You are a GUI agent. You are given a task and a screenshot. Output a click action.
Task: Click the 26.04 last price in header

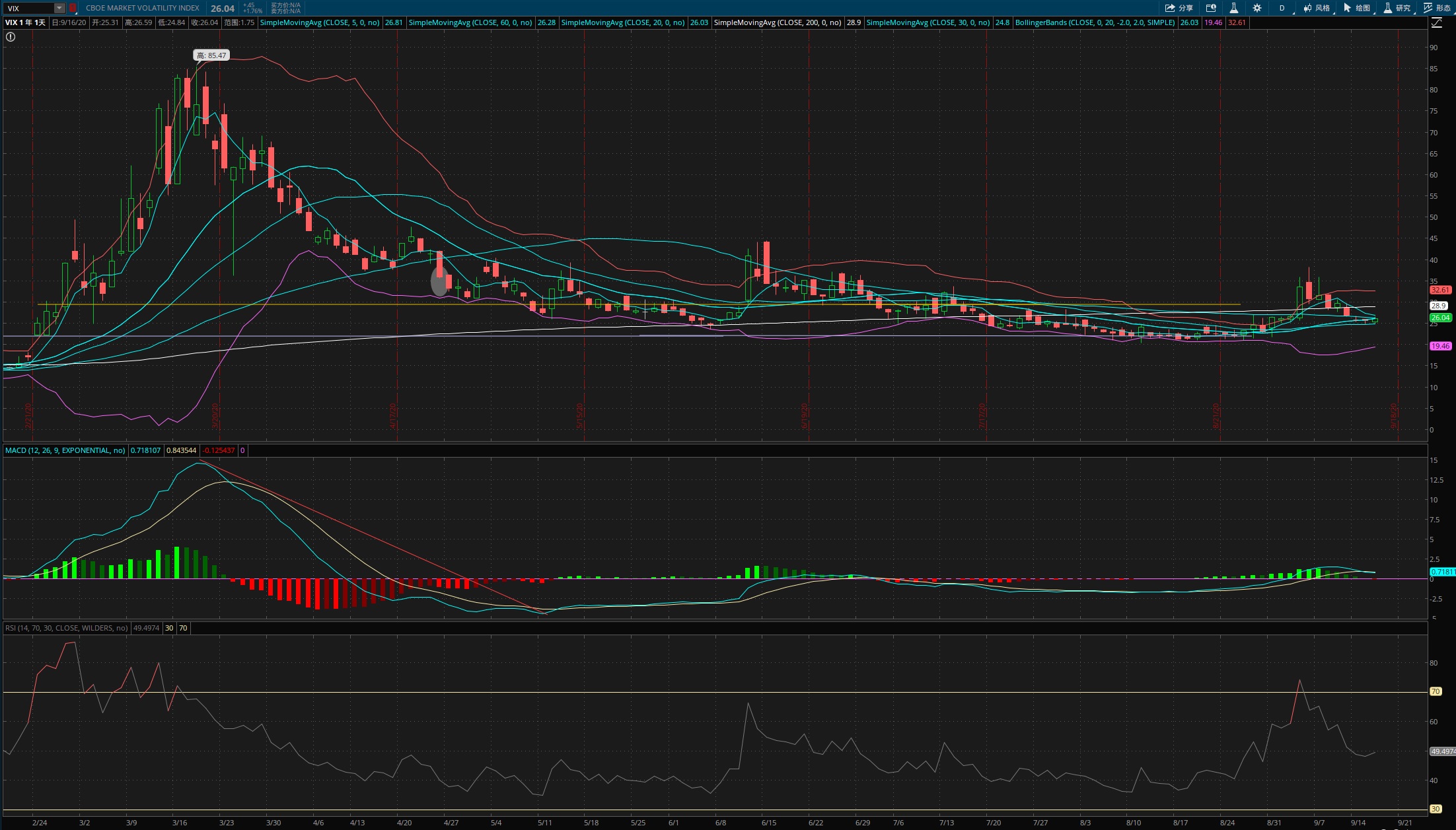tap(223, 9)
